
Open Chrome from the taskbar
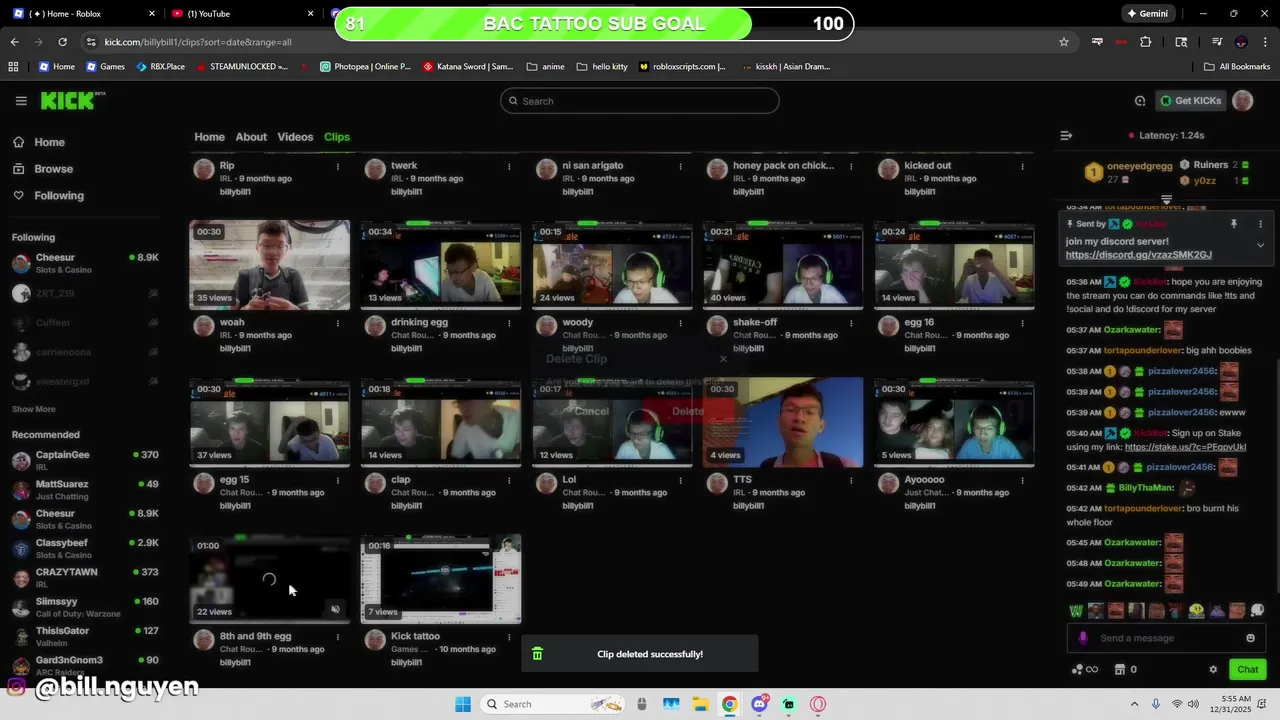[x=730, y=704]
